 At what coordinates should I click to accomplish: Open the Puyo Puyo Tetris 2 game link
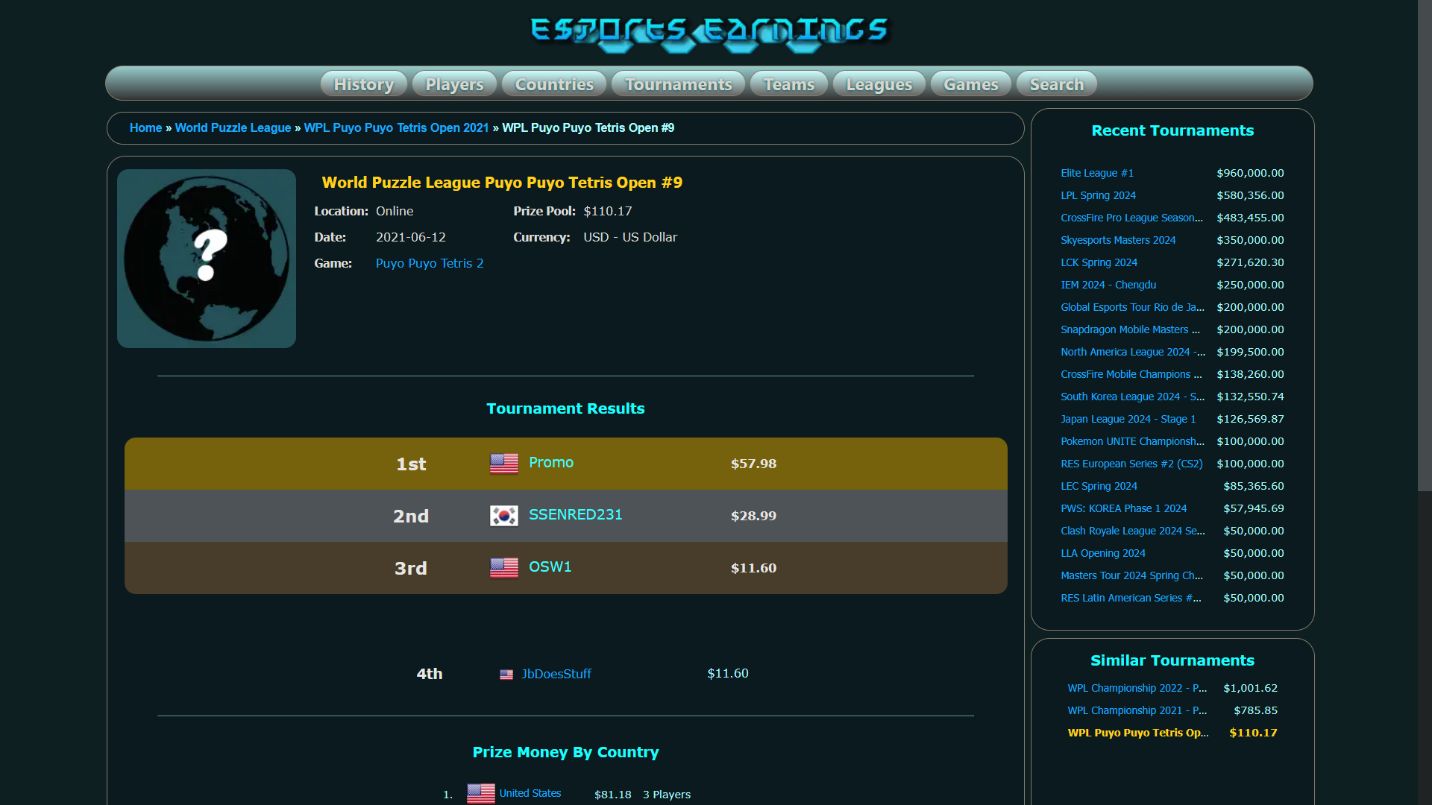(429, 263)
